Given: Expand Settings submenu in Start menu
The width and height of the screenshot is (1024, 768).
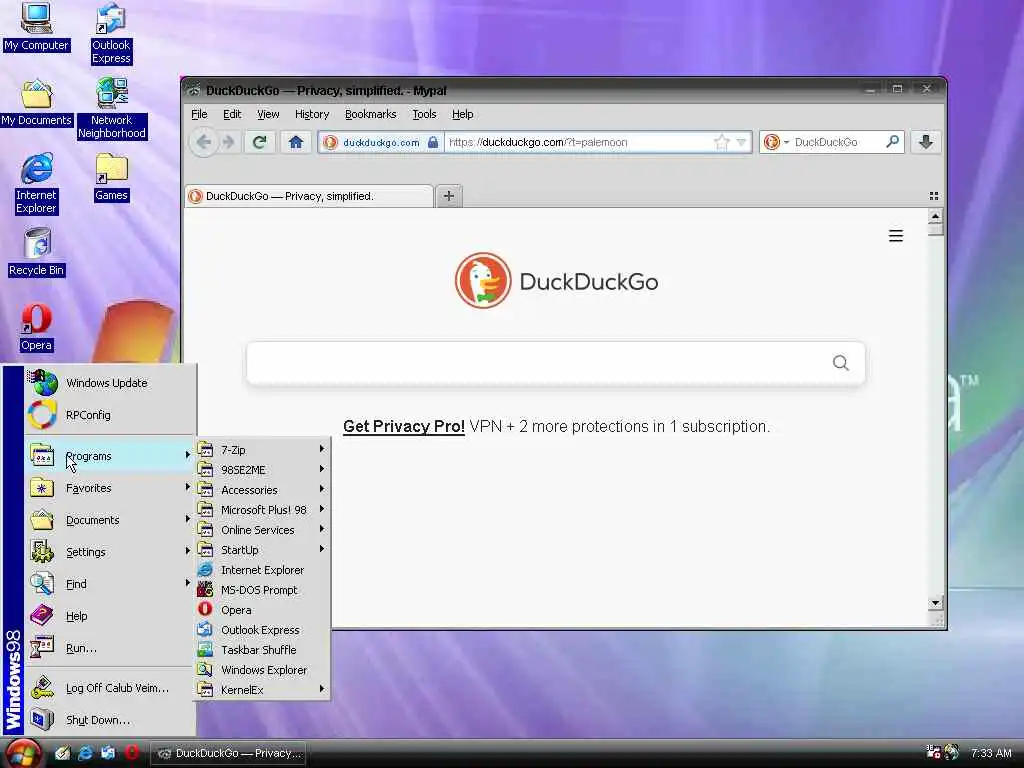Looking at the screenshot, I should pyautogui.click(x=110, y=552).
